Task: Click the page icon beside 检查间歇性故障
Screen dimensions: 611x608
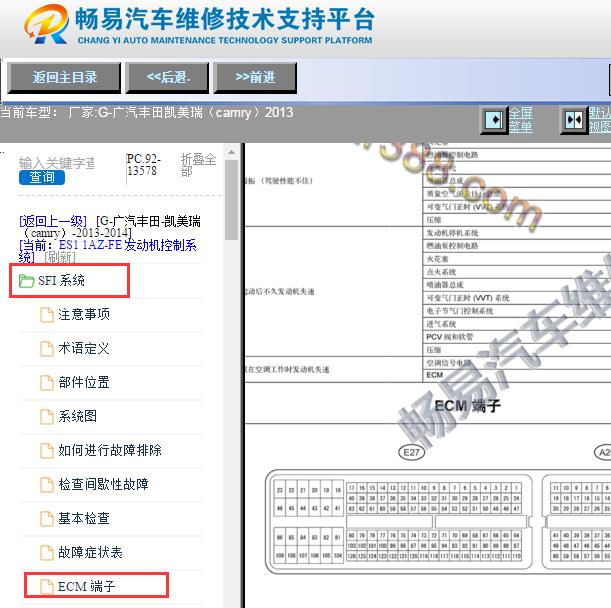Action: pos(47,485)
